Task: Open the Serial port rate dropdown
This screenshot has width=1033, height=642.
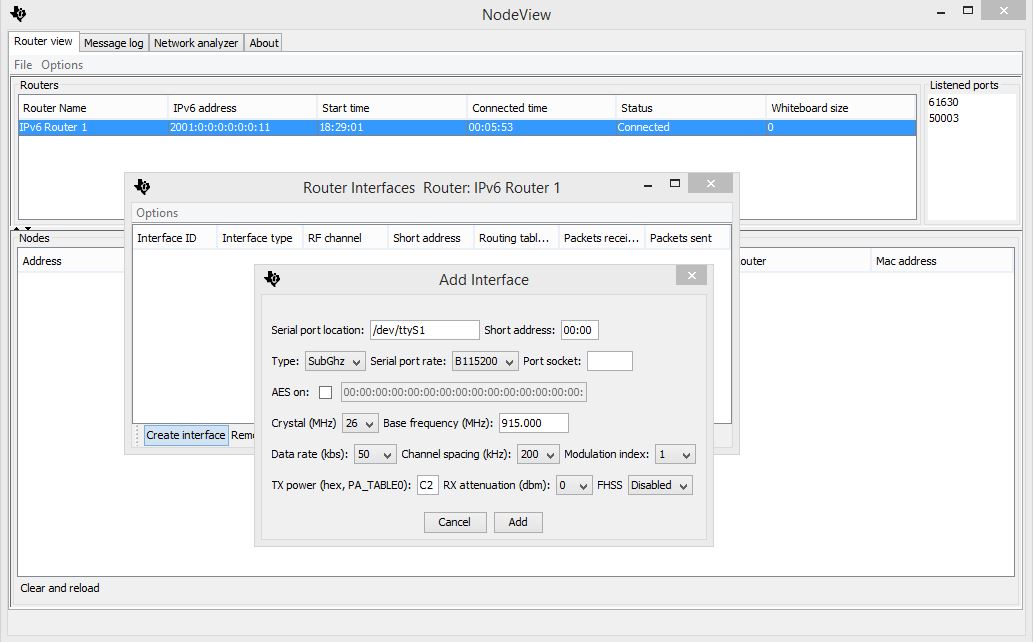Action: 485,361
